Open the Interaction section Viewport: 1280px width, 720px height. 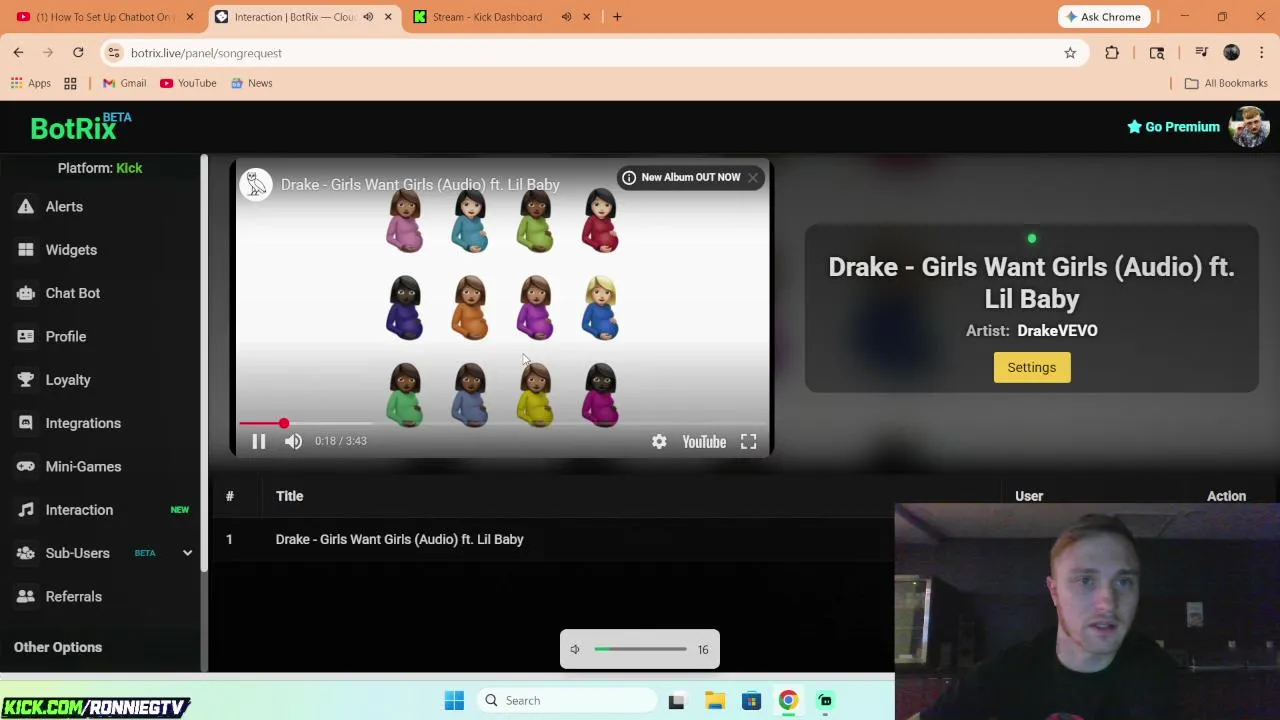tap(79, 510)
